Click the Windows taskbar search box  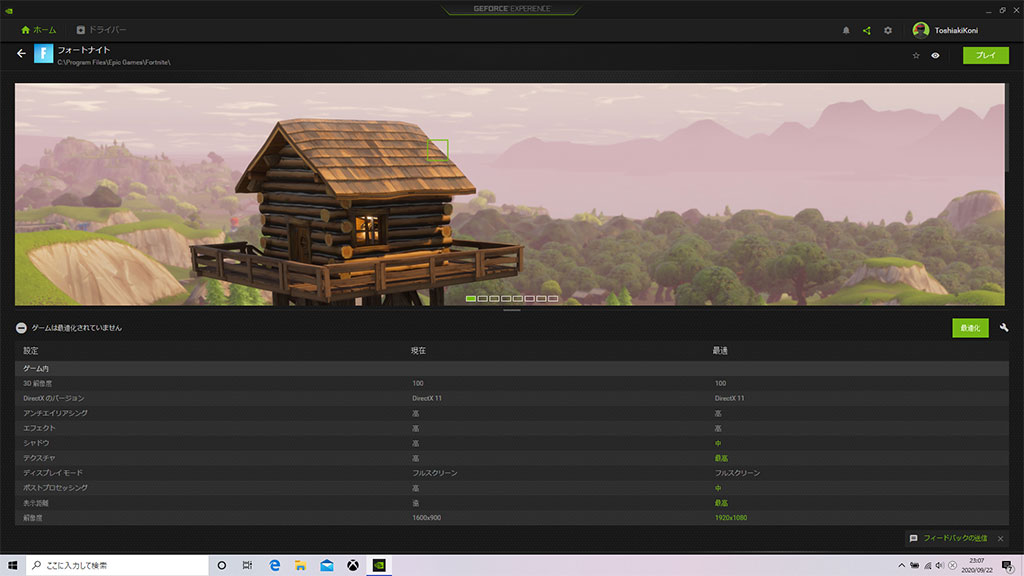pyautogui.click(x=116, y=565)
